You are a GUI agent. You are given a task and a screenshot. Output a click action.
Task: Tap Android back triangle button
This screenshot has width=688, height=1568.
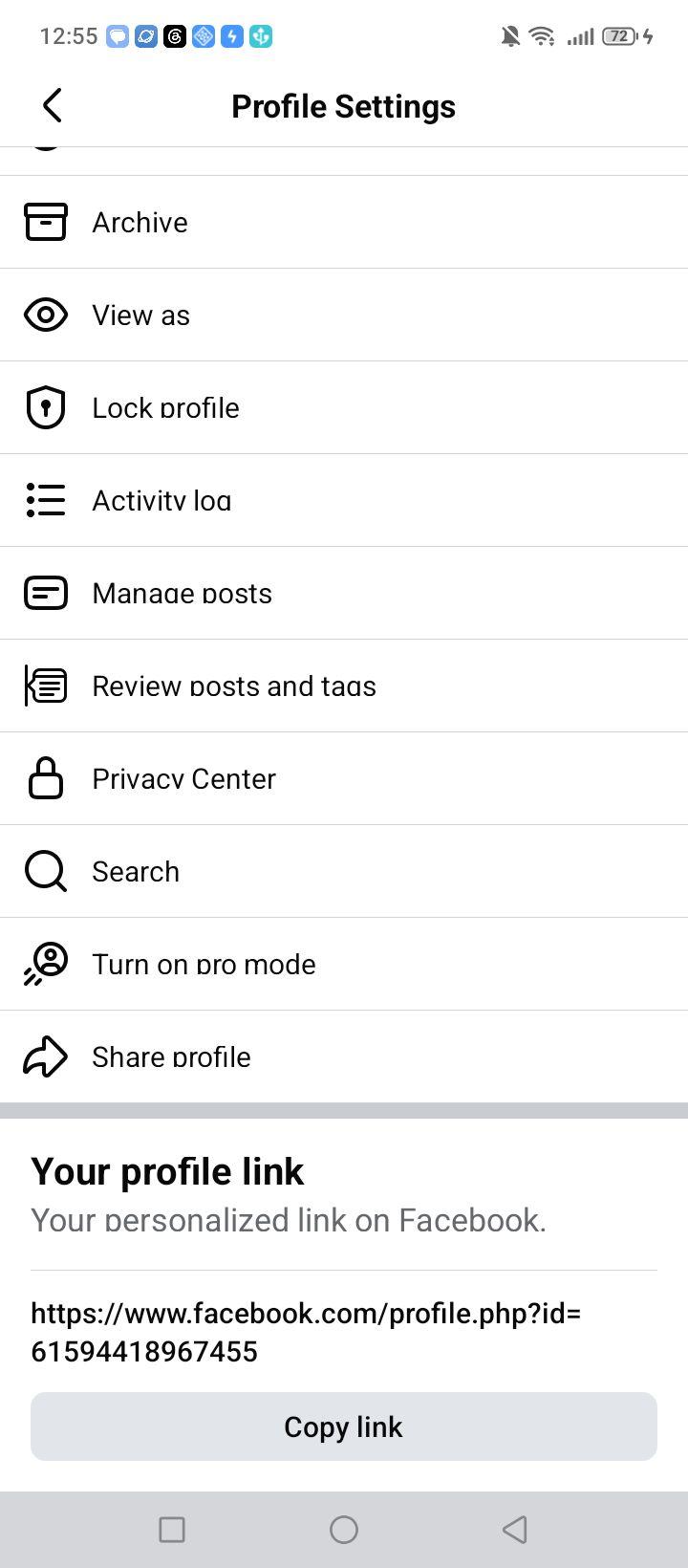(x=515, y=1530)
